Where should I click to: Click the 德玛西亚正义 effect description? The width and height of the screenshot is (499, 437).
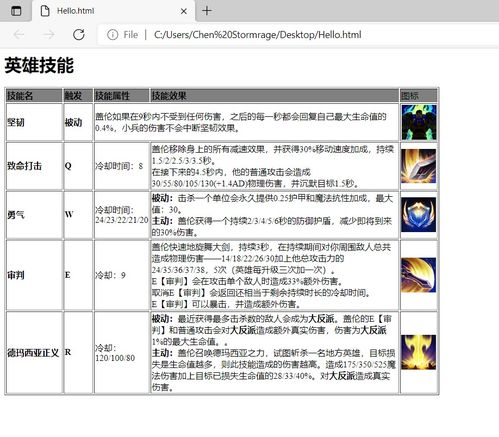275,352
